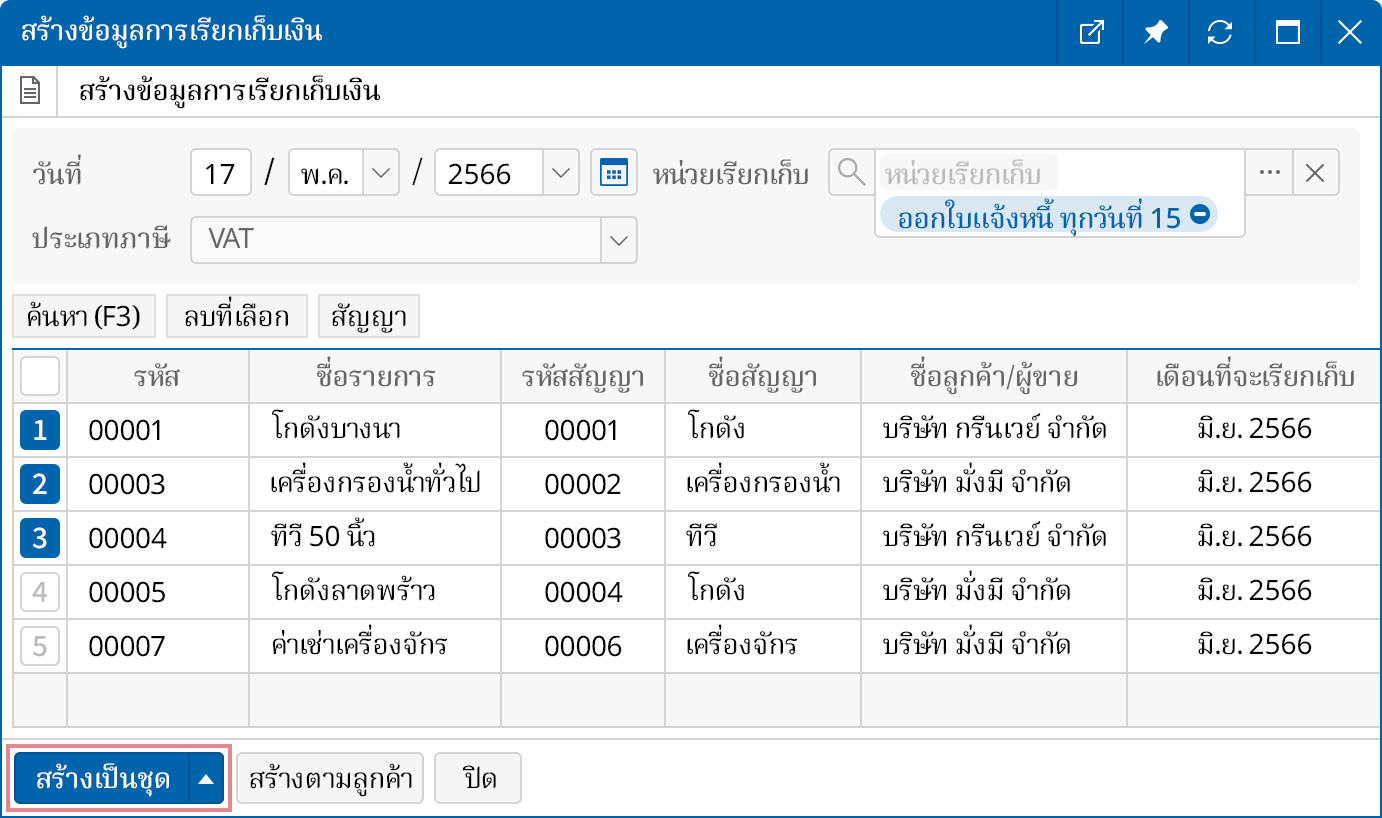Select row 5 ค่าเช่าเครื่องจักร

(x=38, y=646)
